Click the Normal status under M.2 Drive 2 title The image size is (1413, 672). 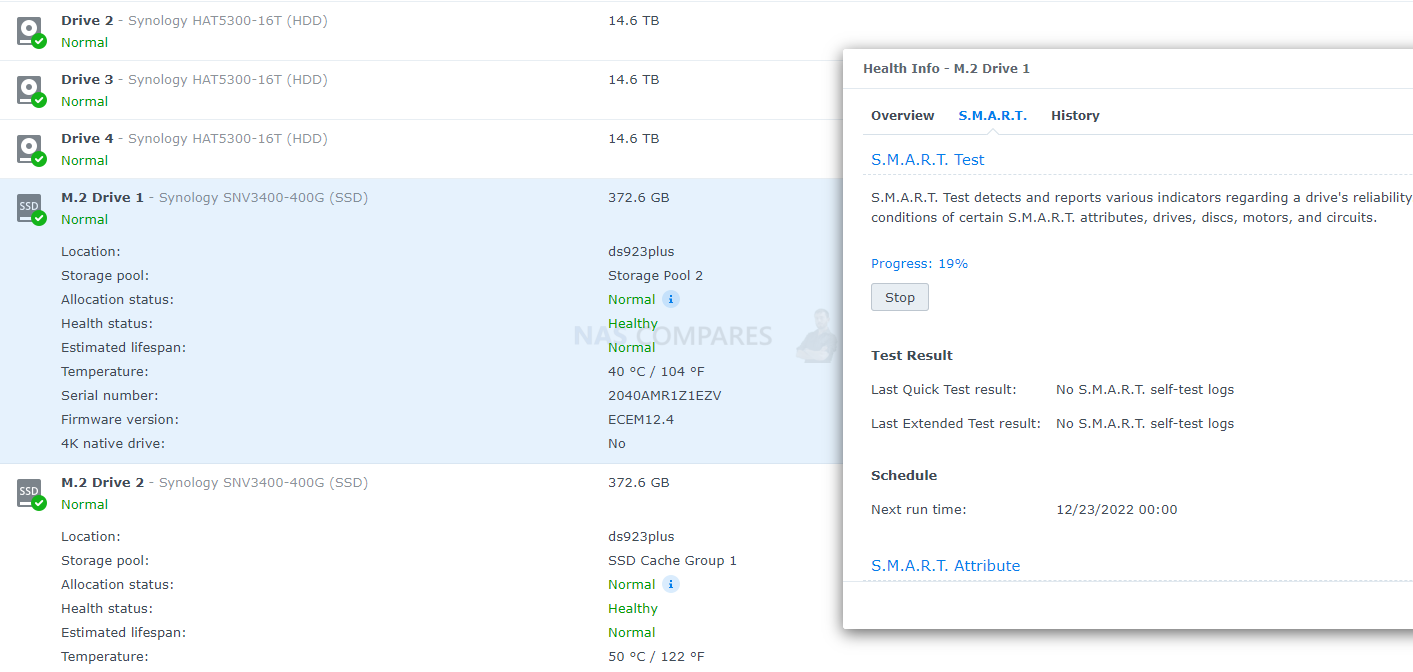85,505
